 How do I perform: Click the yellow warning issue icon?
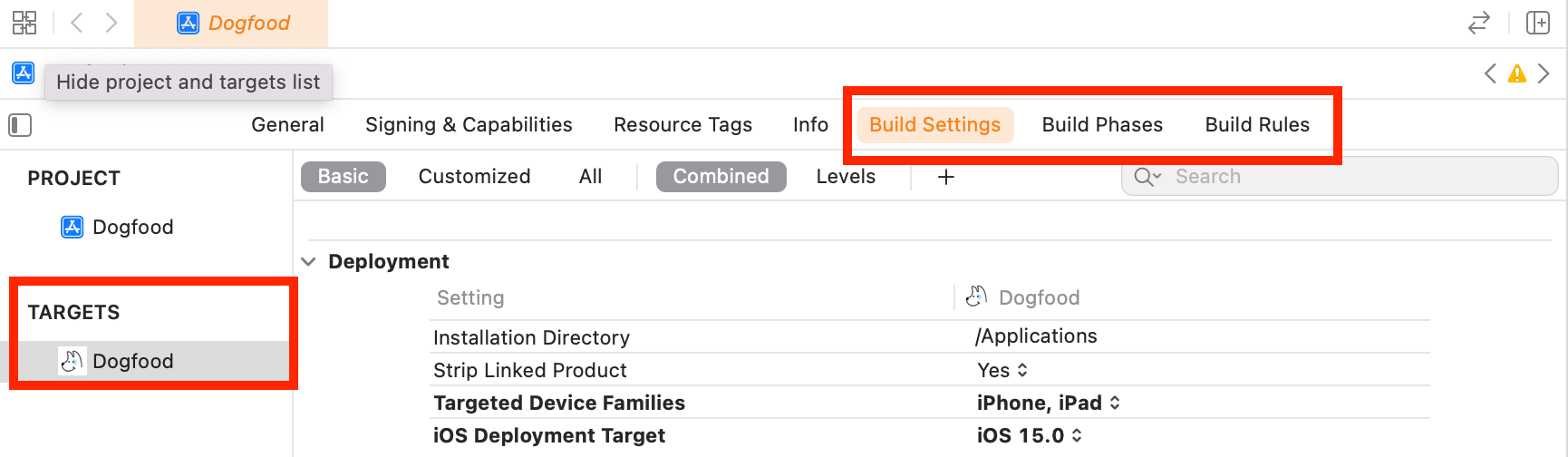(x=1516, y=74)
